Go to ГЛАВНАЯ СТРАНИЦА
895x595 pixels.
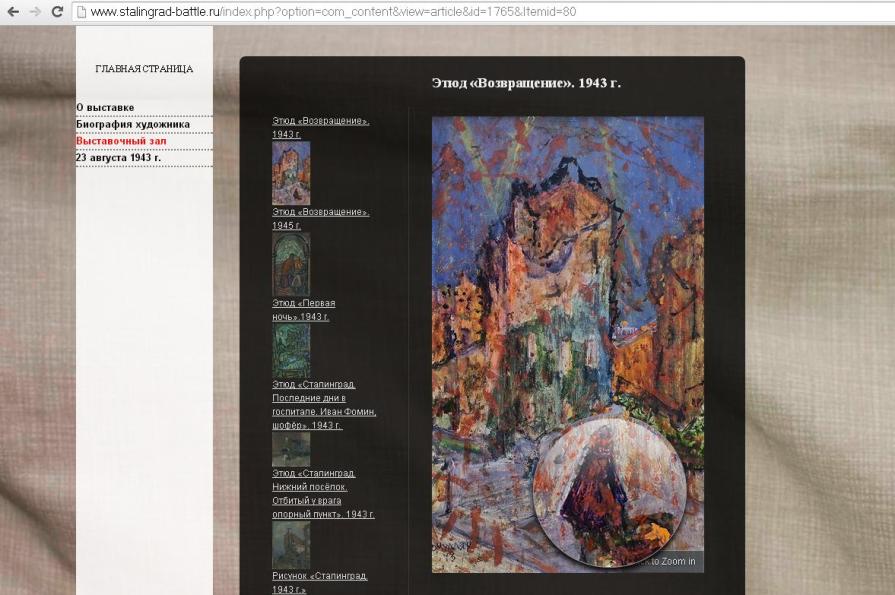pos(144,69)
